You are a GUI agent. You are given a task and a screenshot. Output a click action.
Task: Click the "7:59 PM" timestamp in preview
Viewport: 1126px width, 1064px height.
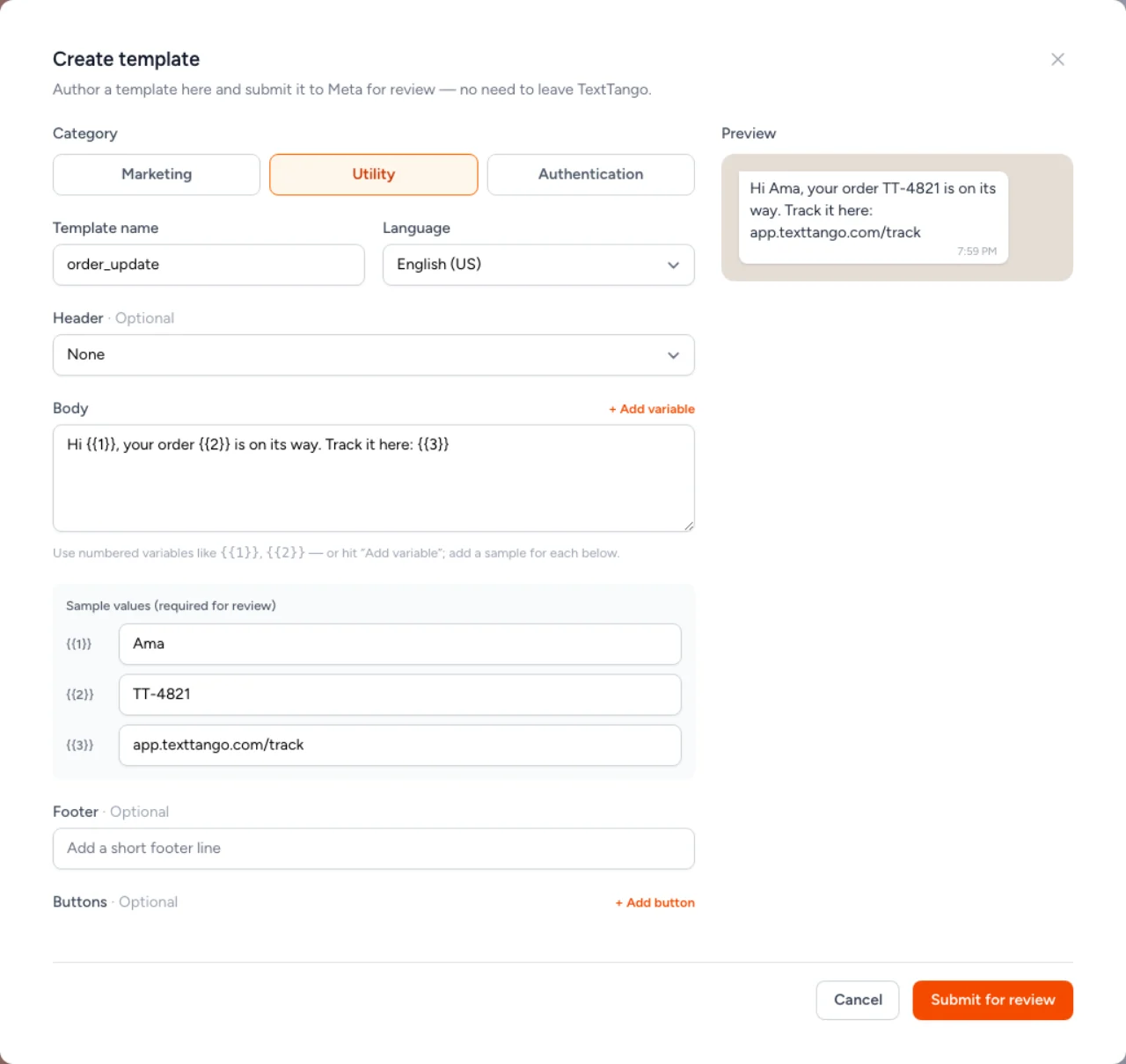pyautogui.click(x=976, y=251)
